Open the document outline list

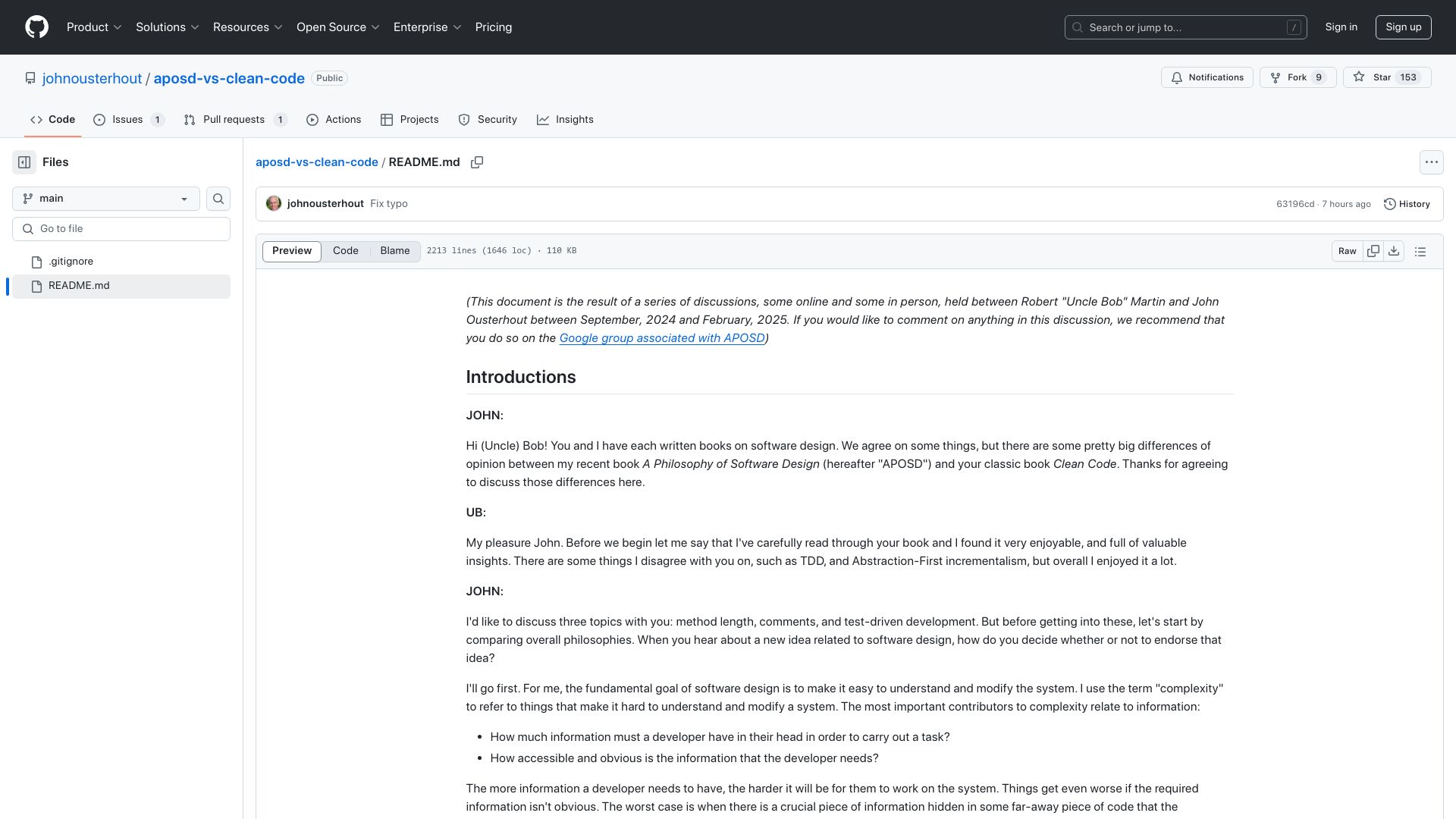[1420, 251]
